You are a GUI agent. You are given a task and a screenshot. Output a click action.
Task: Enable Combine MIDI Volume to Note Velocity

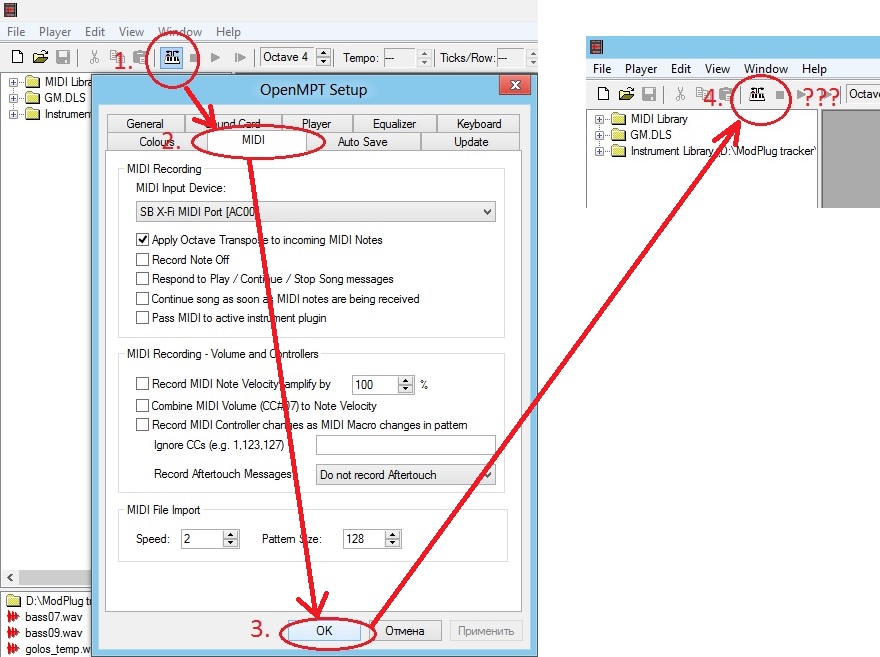point(143,406)
